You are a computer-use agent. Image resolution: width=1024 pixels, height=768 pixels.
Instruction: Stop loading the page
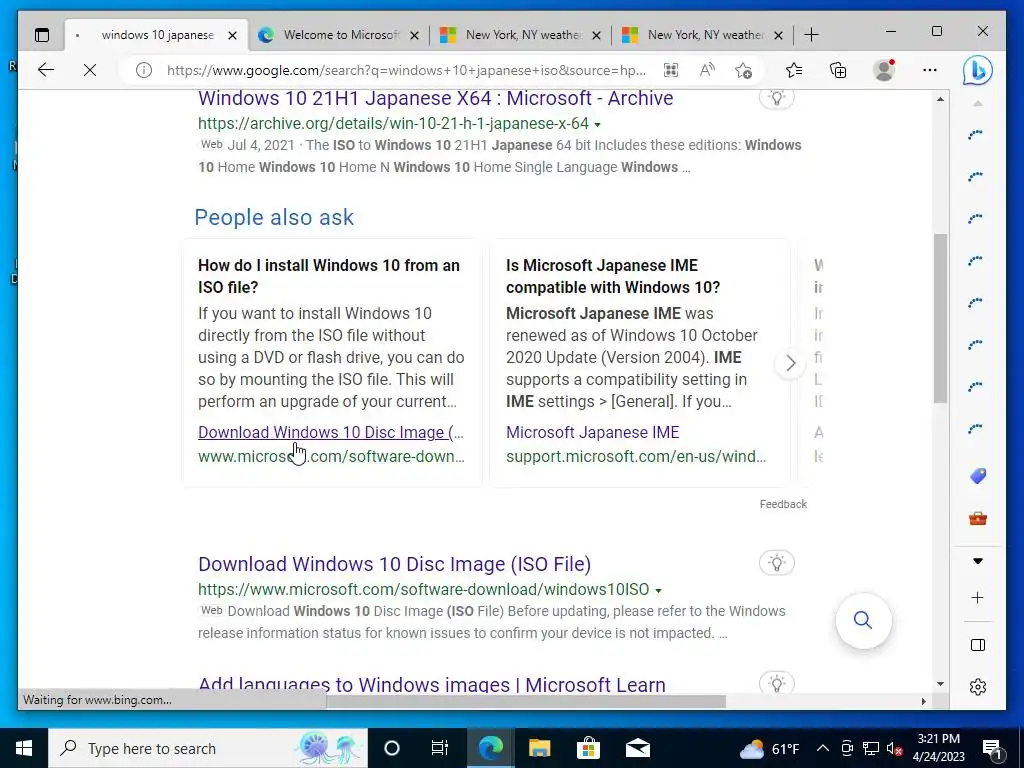pos(90,70)
